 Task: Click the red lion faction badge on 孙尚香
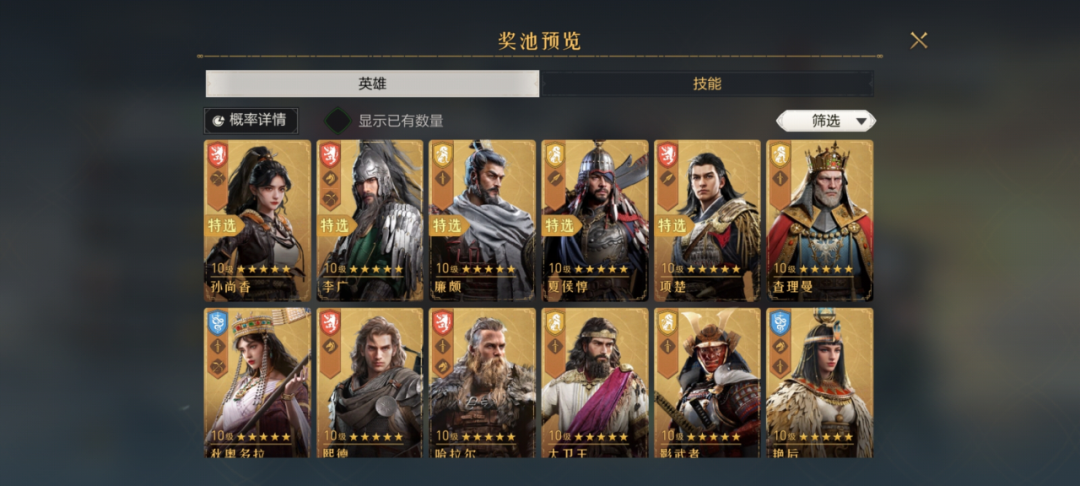[218, 155]
